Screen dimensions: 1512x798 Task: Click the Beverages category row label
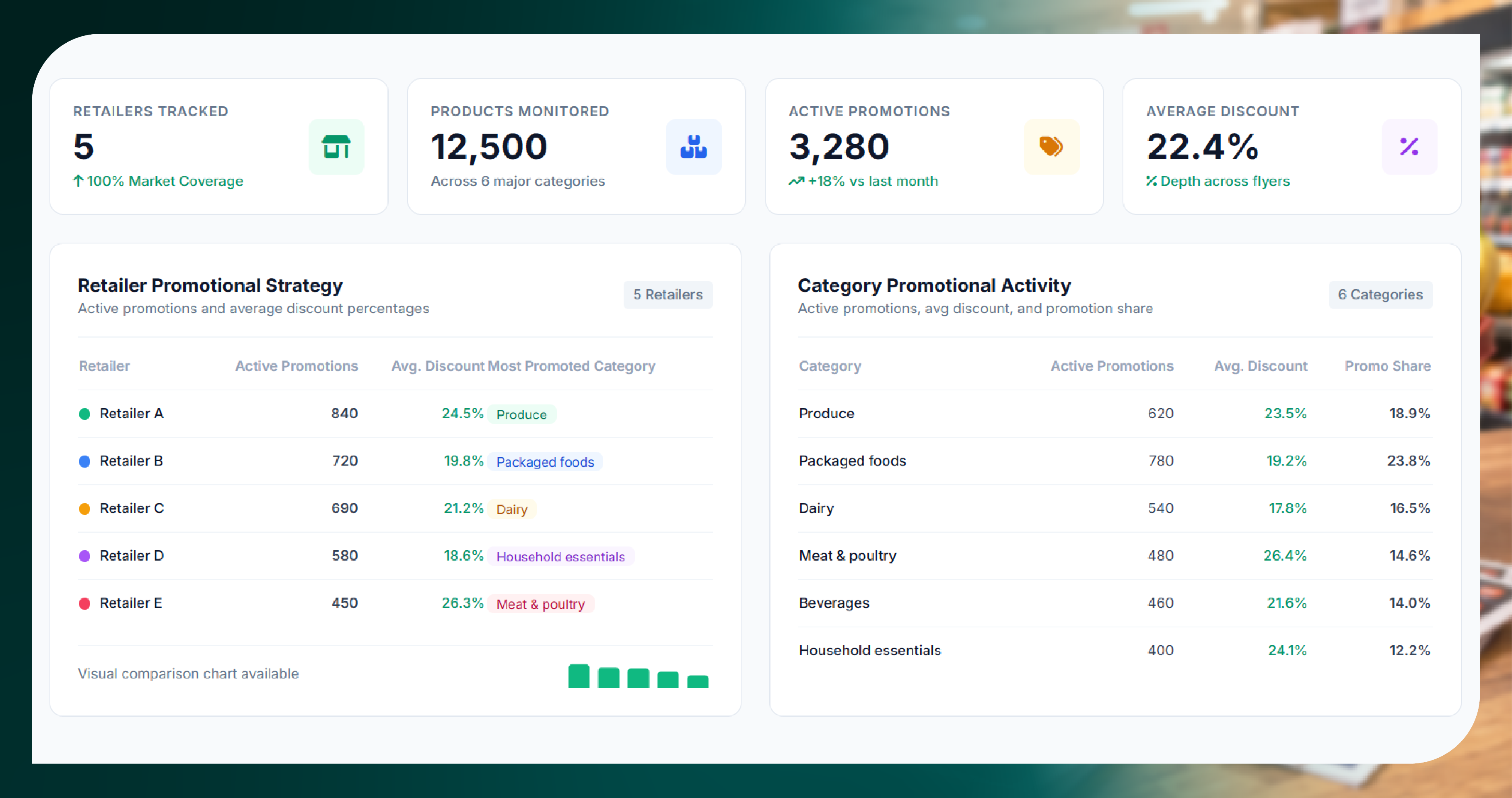(834, 604)
